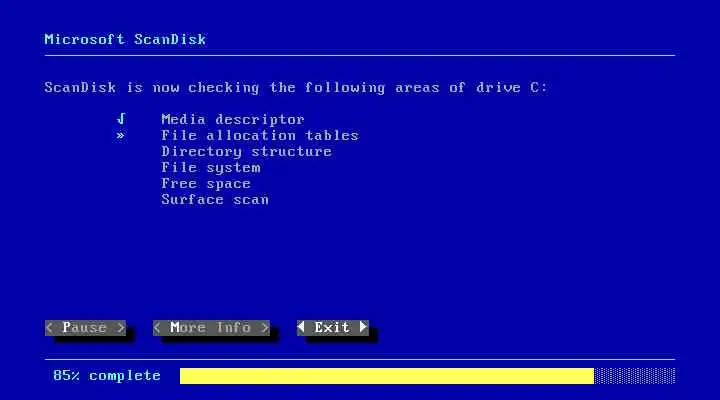Select the "Media descriptor" line
The image size is (720, 400).
(233, 119)
